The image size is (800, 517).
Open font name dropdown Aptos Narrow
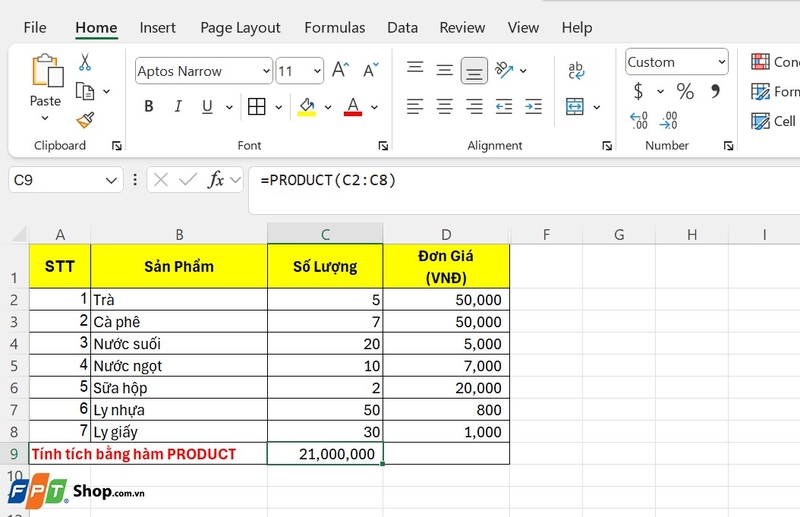(x=266, y=70)
